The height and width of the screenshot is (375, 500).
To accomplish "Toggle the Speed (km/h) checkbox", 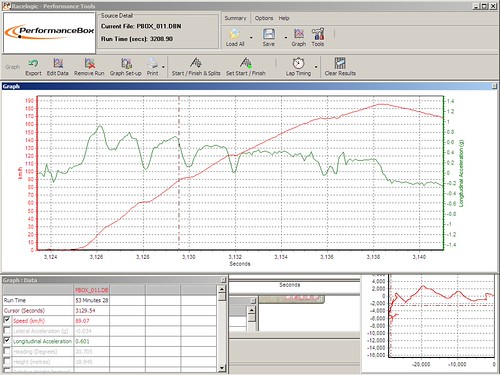I will tap(7, 320).
